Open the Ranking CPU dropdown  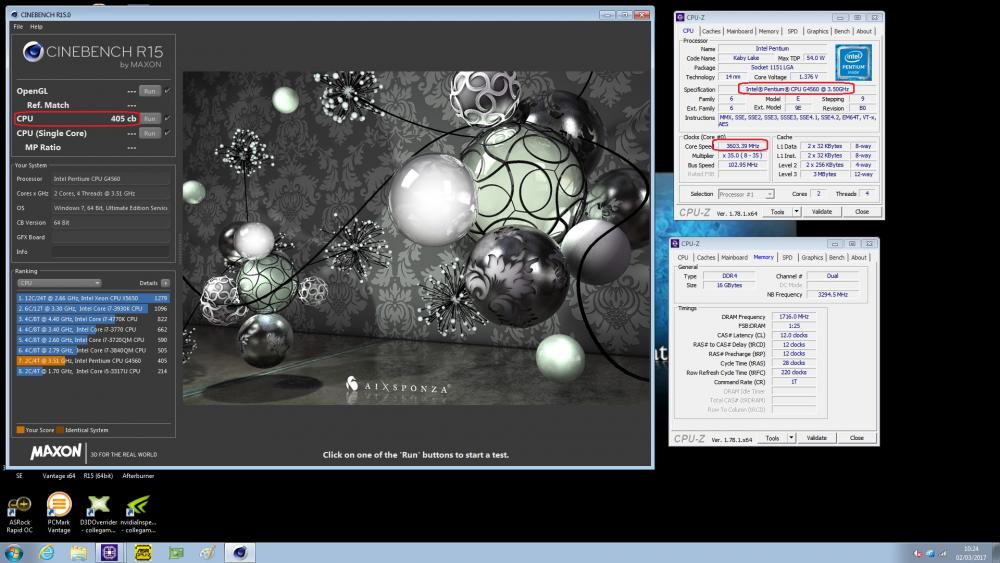(59, 282)
